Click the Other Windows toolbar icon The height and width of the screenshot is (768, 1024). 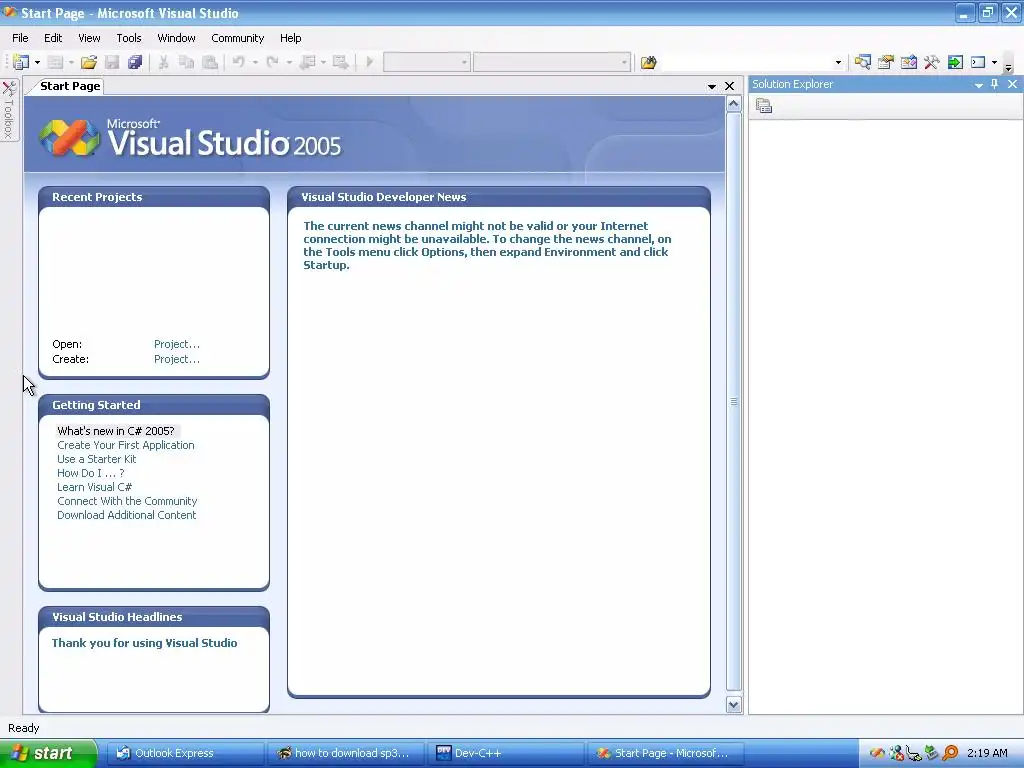tap(978, 62)
